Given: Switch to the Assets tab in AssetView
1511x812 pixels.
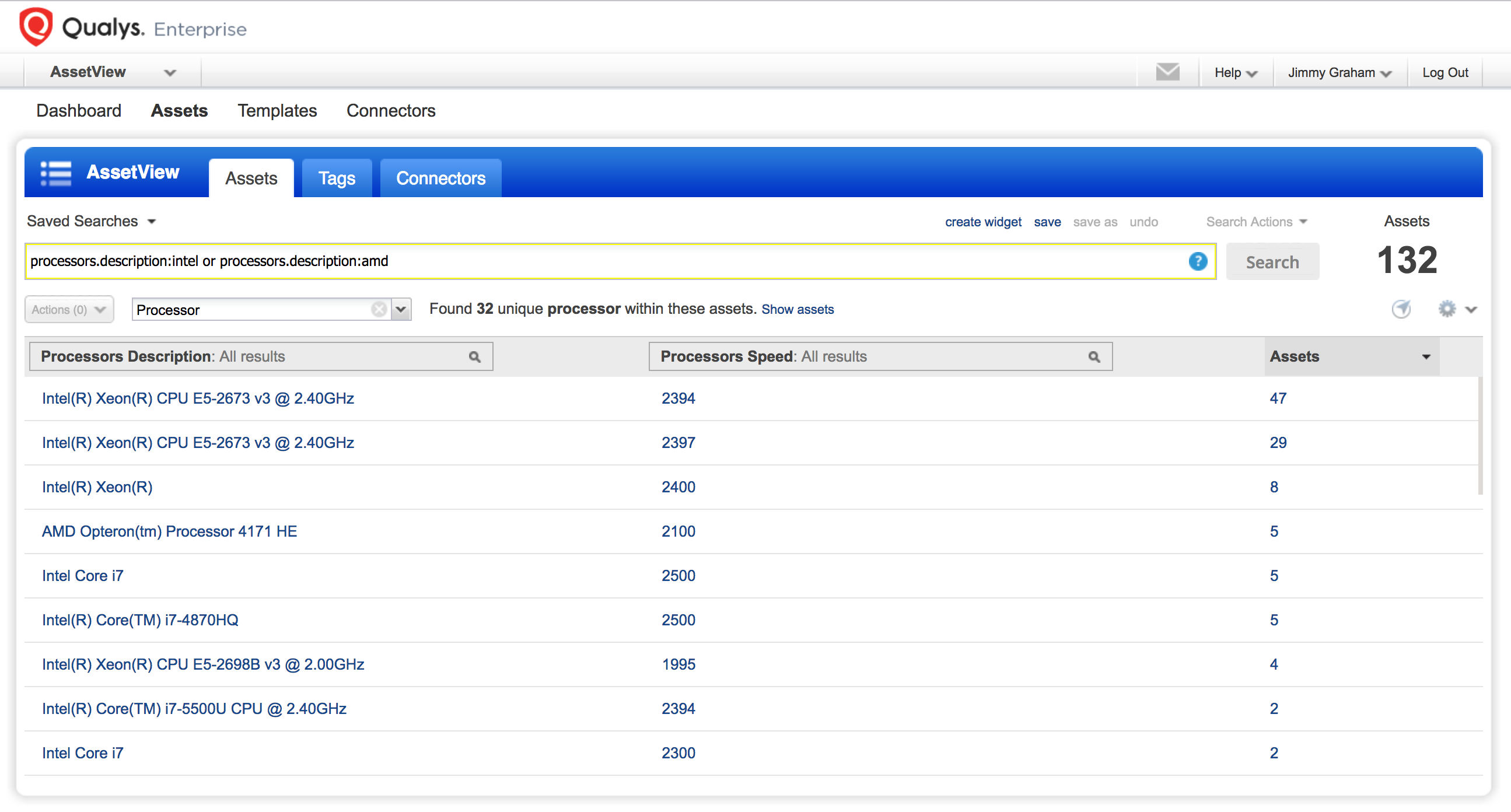Looking at the screenshot, I should click(x=251, y=178).
